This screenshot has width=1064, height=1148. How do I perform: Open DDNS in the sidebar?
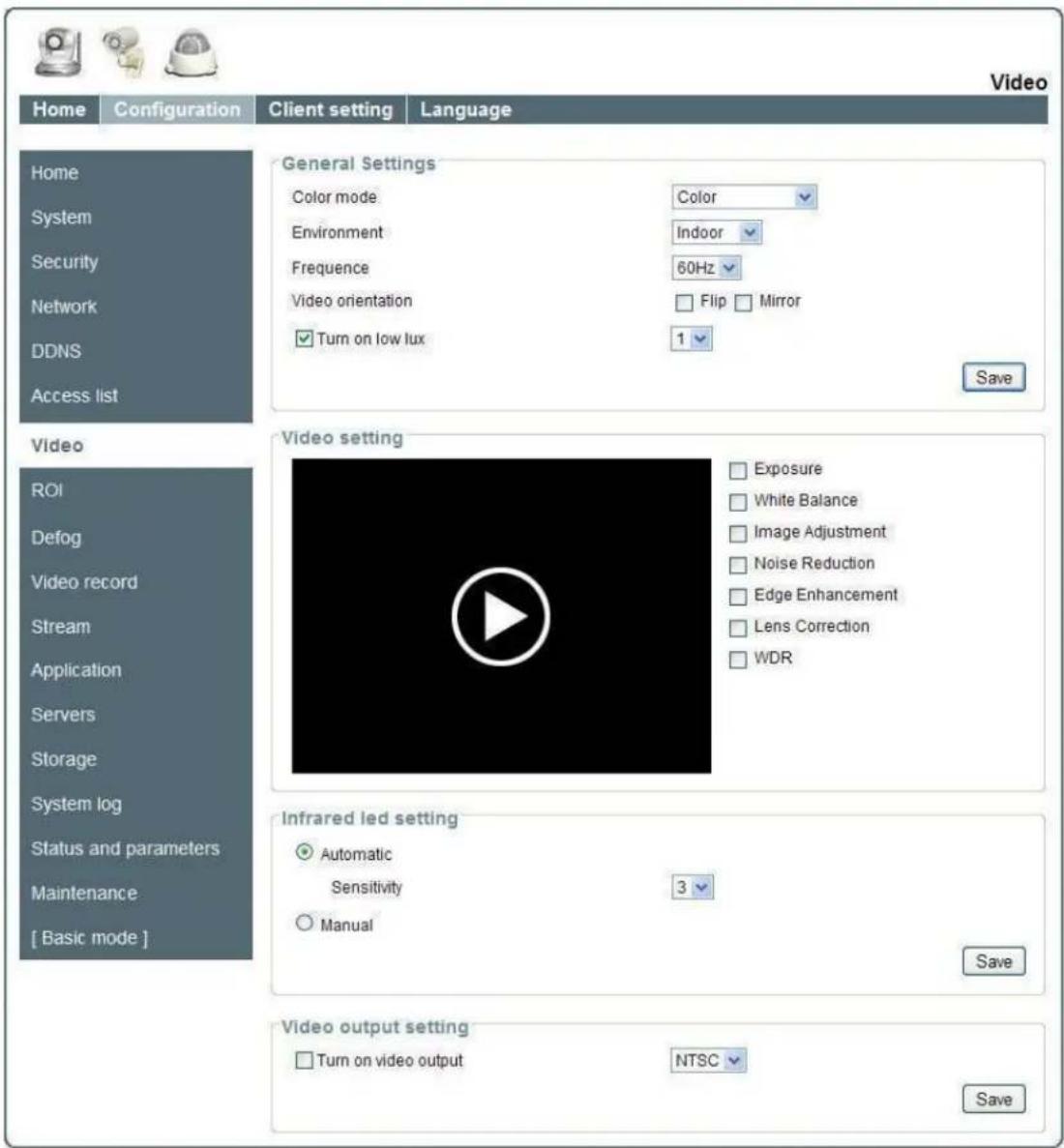pos(56,351)
